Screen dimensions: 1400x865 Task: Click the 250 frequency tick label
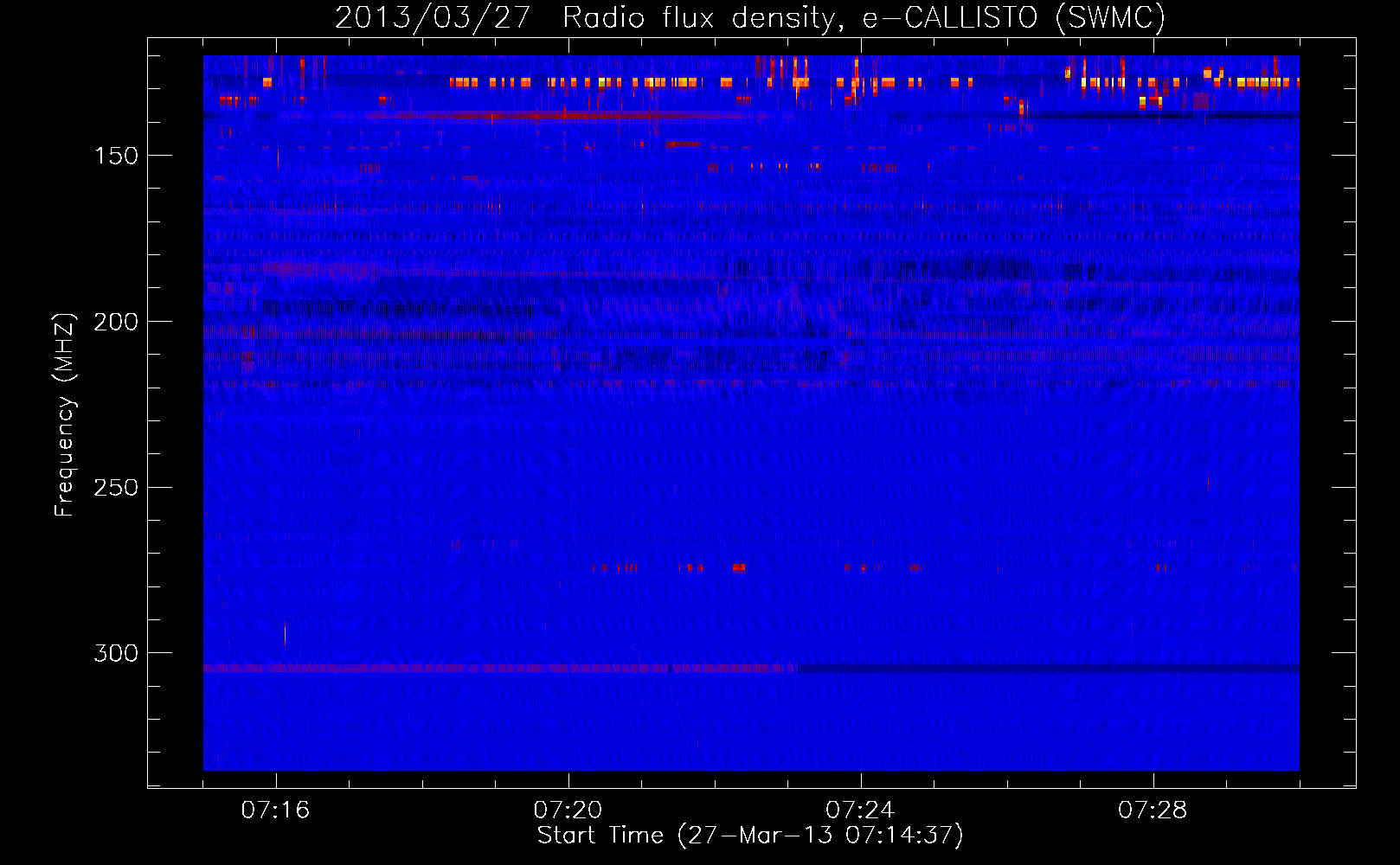click(x=116, y=488)
